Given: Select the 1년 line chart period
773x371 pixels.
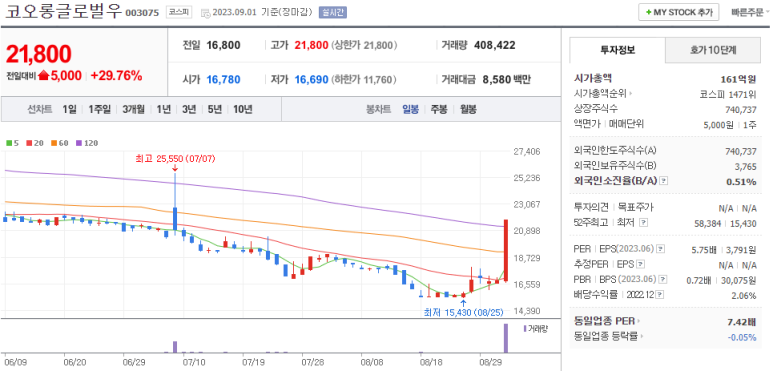Looking at the screenshot, I should coord(163,109).
